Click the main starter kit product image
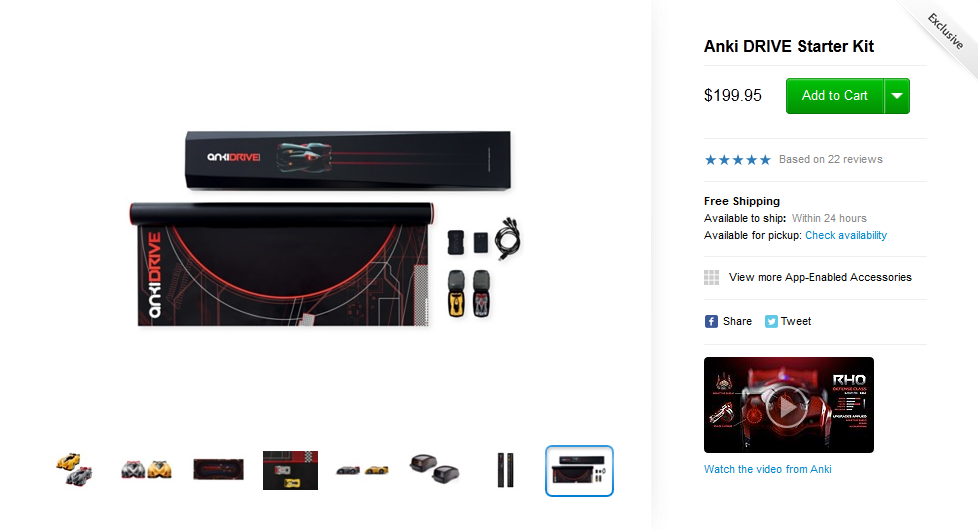This screenshot has width=979, height=532. click(325, 229)
